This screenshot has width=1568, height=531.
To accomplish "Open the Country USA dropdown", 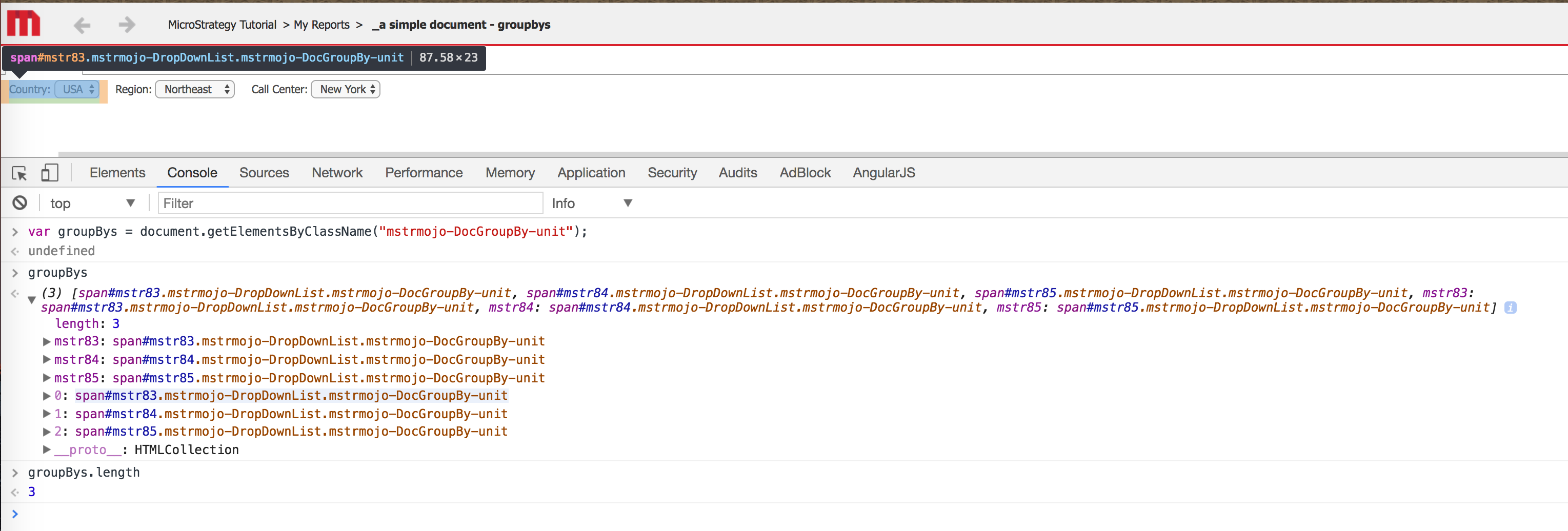I will pos(77,89).
